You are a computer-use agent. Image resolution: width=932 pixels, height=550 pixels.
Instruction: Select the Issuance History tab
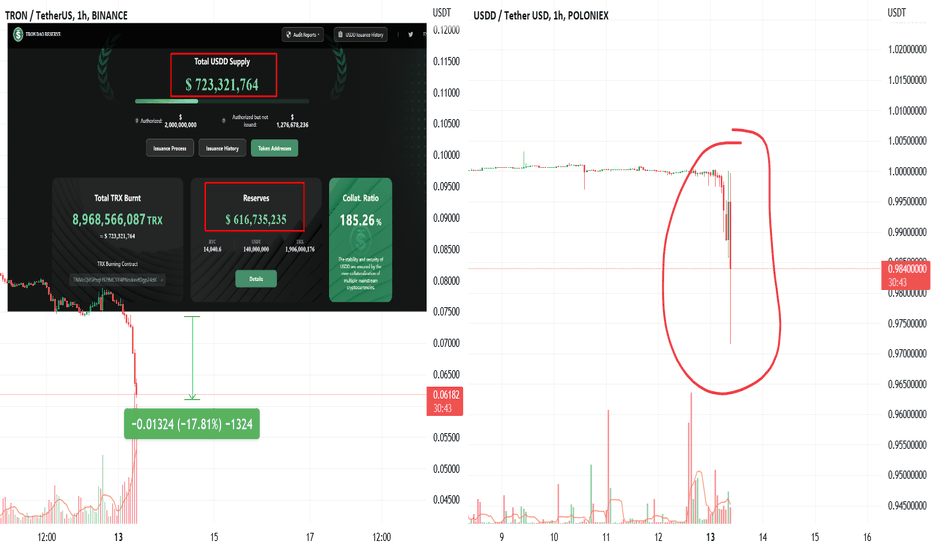click(x=222, y=148)
